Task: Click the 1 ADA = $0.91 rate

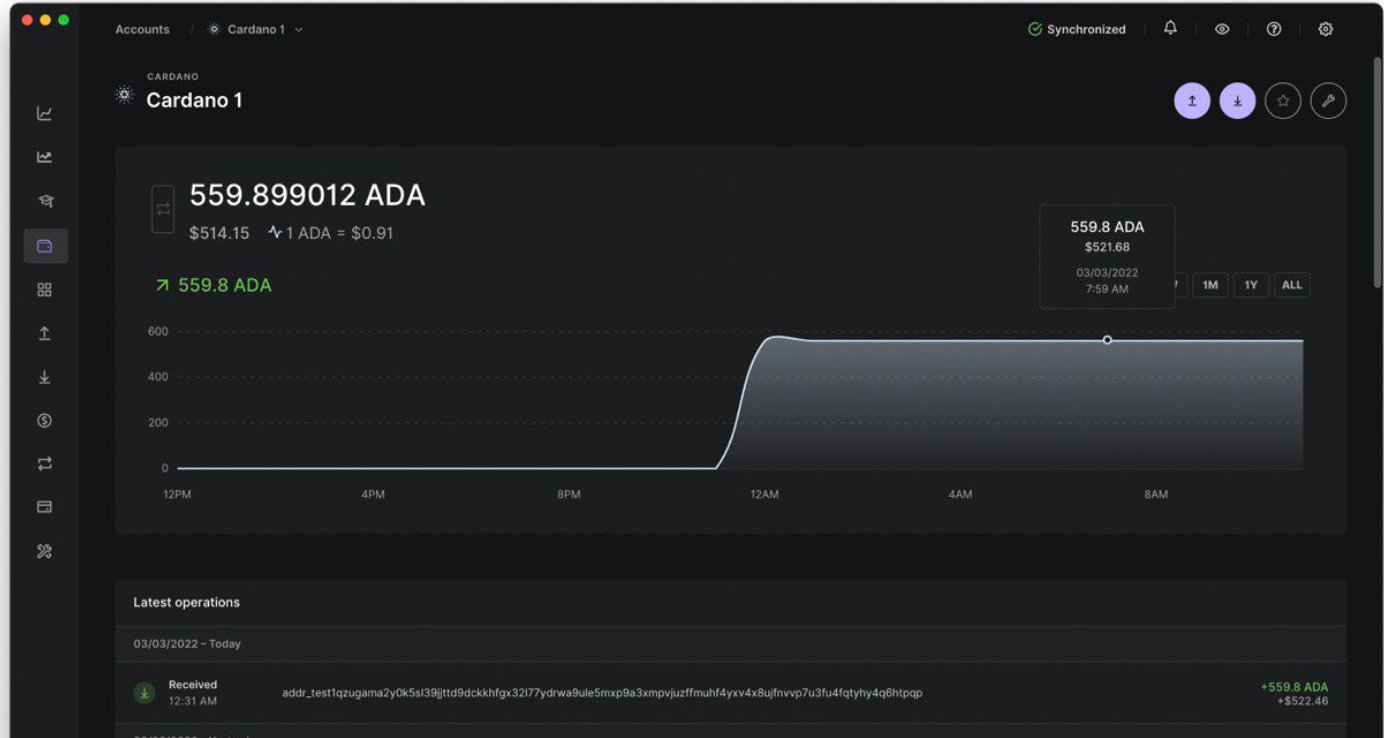Action: click(339, 233)
